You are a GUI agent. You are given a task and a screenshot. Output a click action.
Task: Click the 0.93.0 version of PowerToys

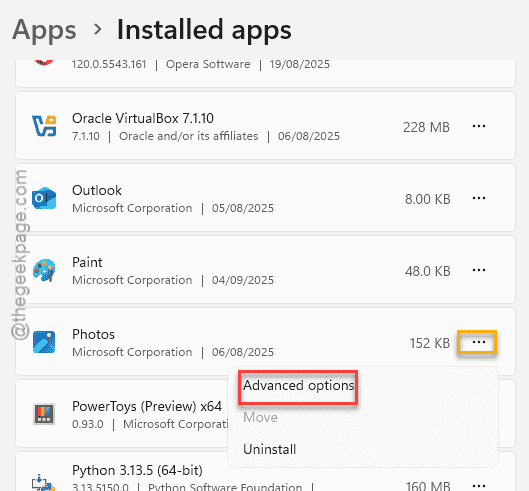tap(87, 424)
